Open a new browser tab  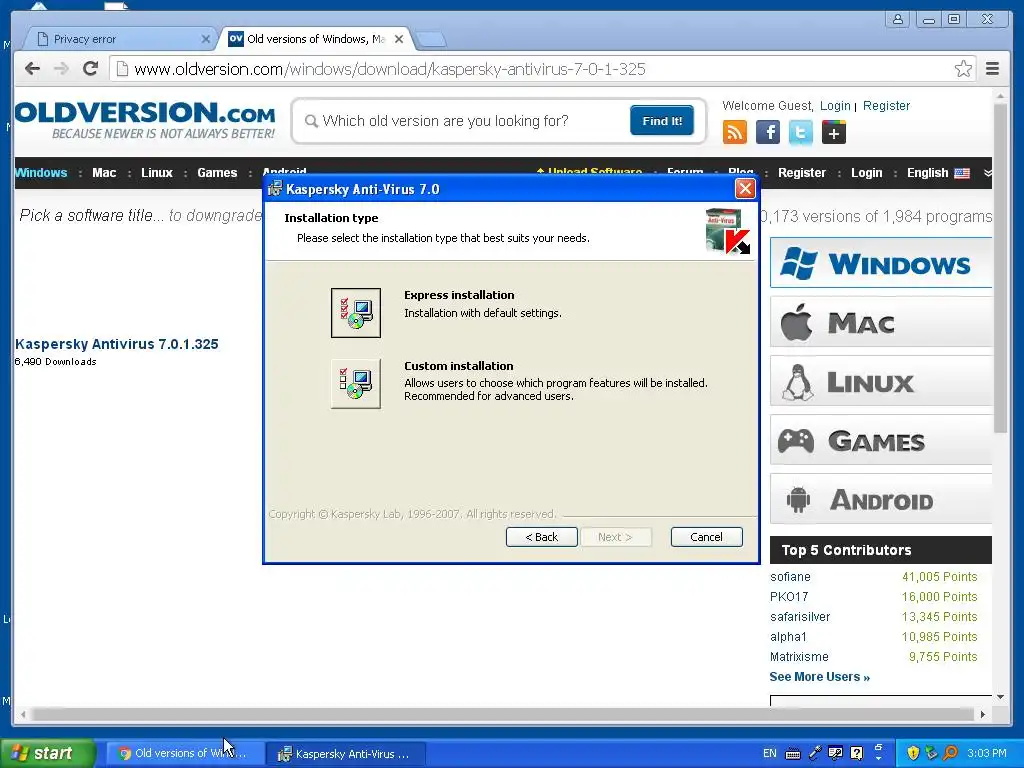(431, 40)
